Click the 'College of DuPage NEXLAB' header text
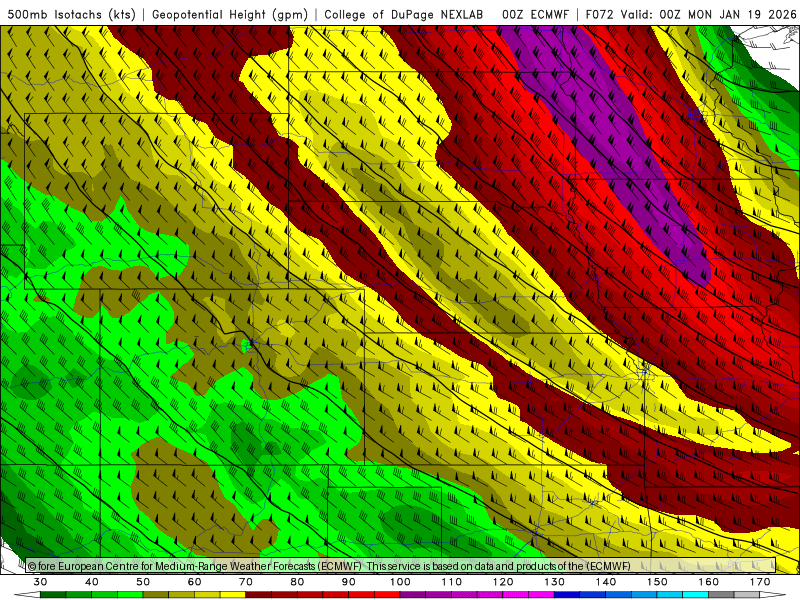This screenshot has height=600, width=800. click(404, 14)
